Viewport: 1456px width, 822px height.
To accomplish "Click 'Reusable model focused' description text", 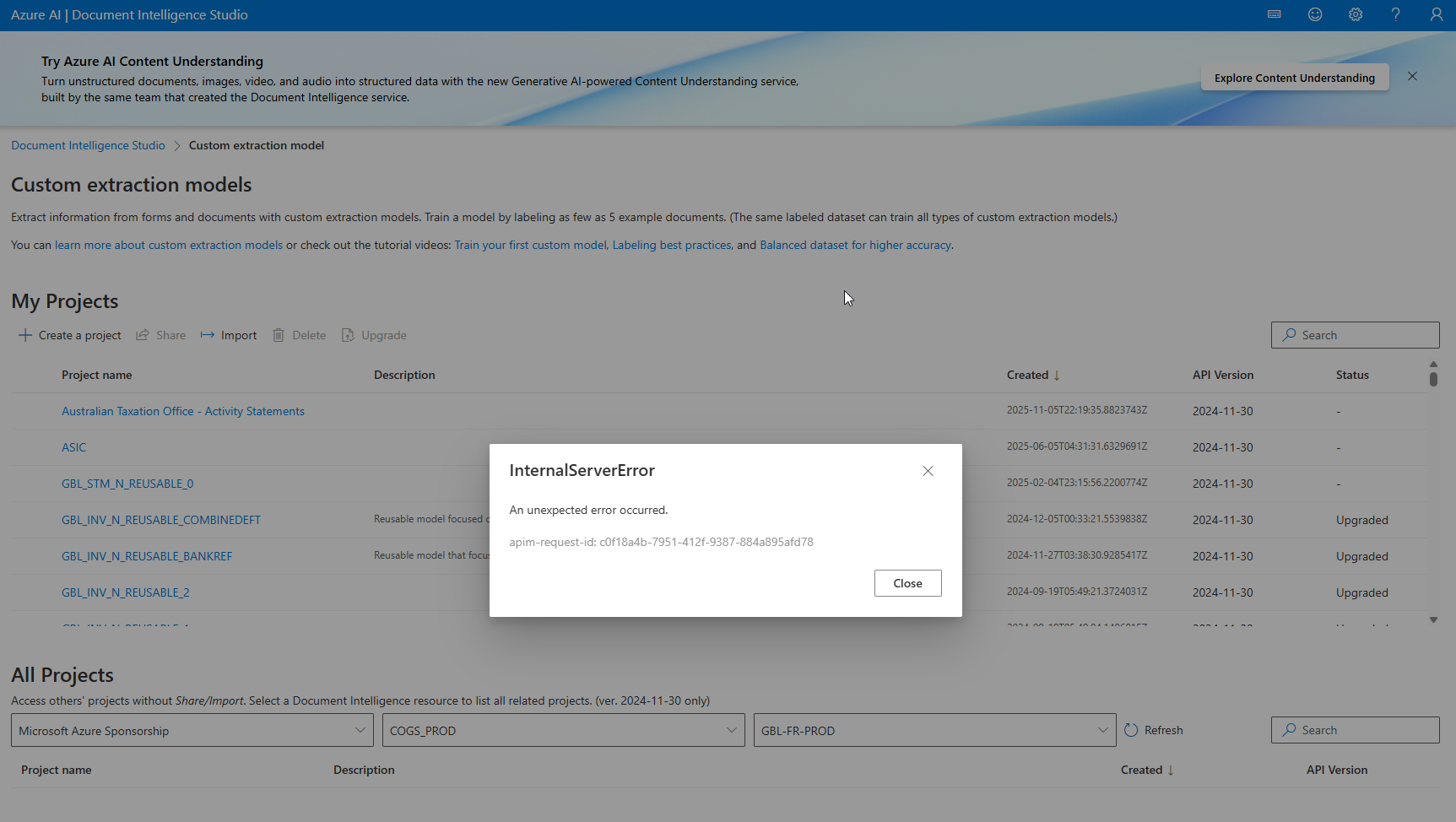I will 431,519.
